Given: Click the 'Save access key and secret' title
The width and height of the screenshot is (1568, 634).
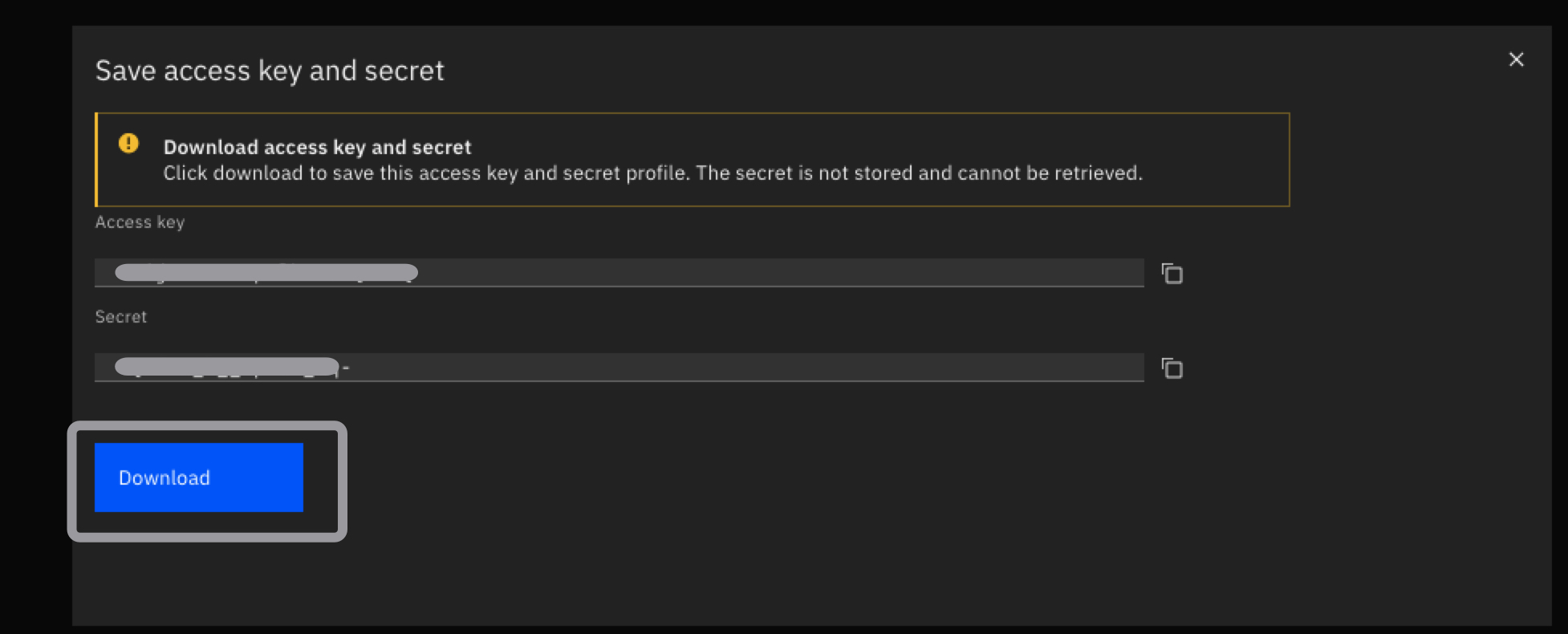Looking at the screenshot, I should tap(270, 71).
